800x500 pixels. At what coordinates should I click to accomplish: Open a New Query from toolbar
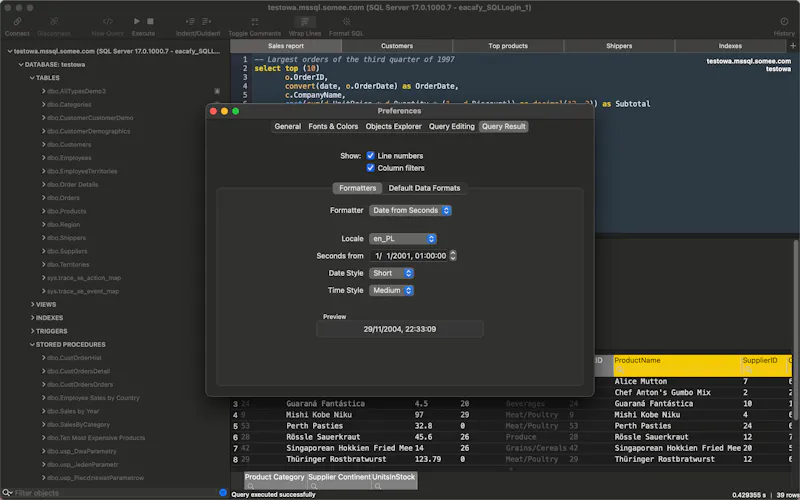coord(108,21)
